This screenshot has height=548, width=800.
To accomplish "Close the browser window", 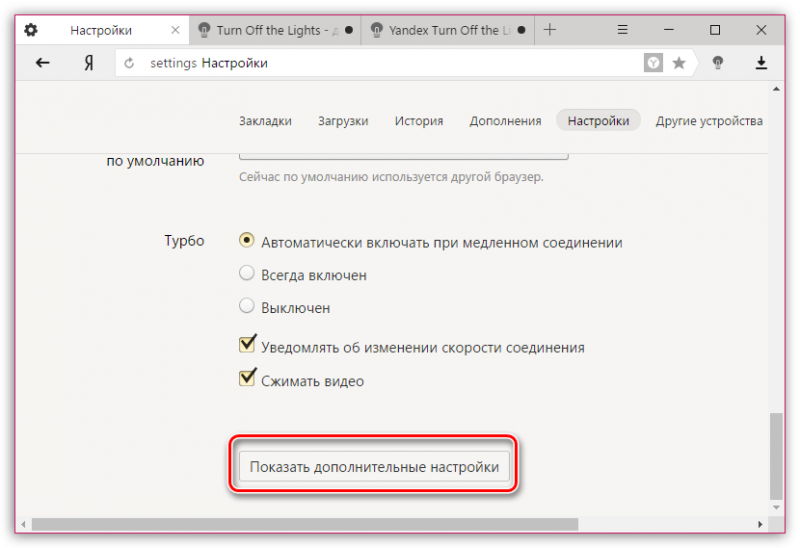I will tap(761, 30).
